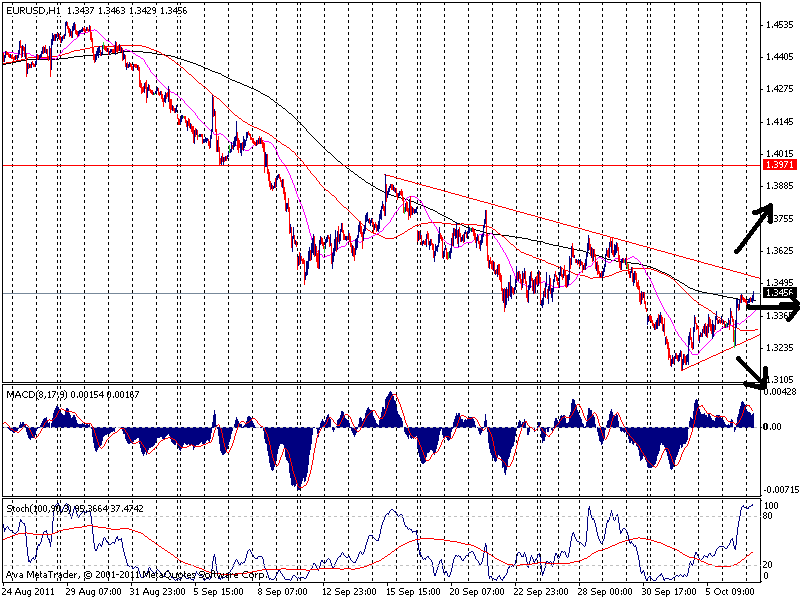Click the 8 Sep 07:00 time label
Image resolution: width=800 pixels, height=600 pixels.
pyautogui.click(x=282, y=591)
